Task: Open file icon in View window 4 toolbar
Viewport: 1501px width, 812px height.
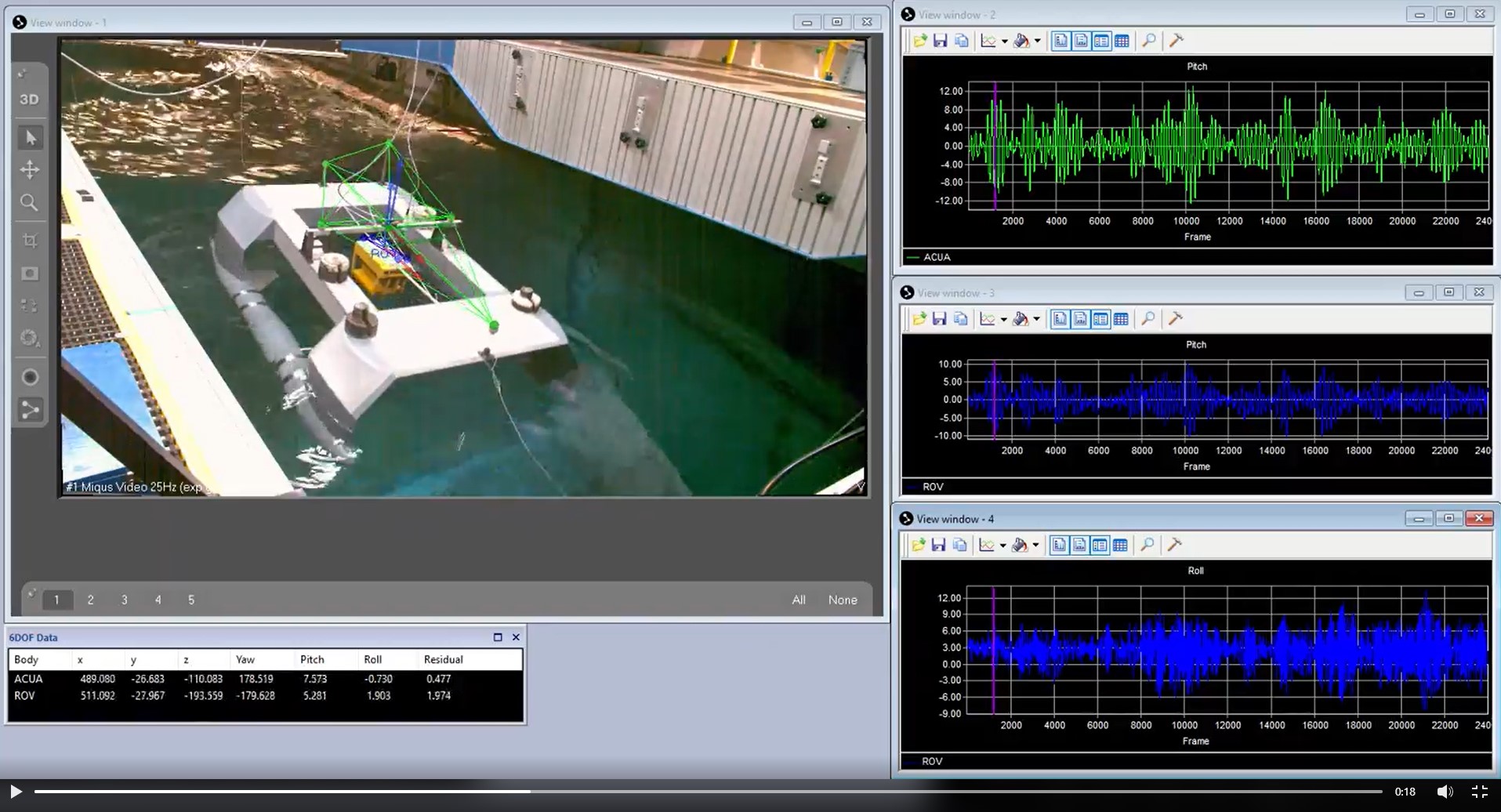Action: click(x=918, y=545)
